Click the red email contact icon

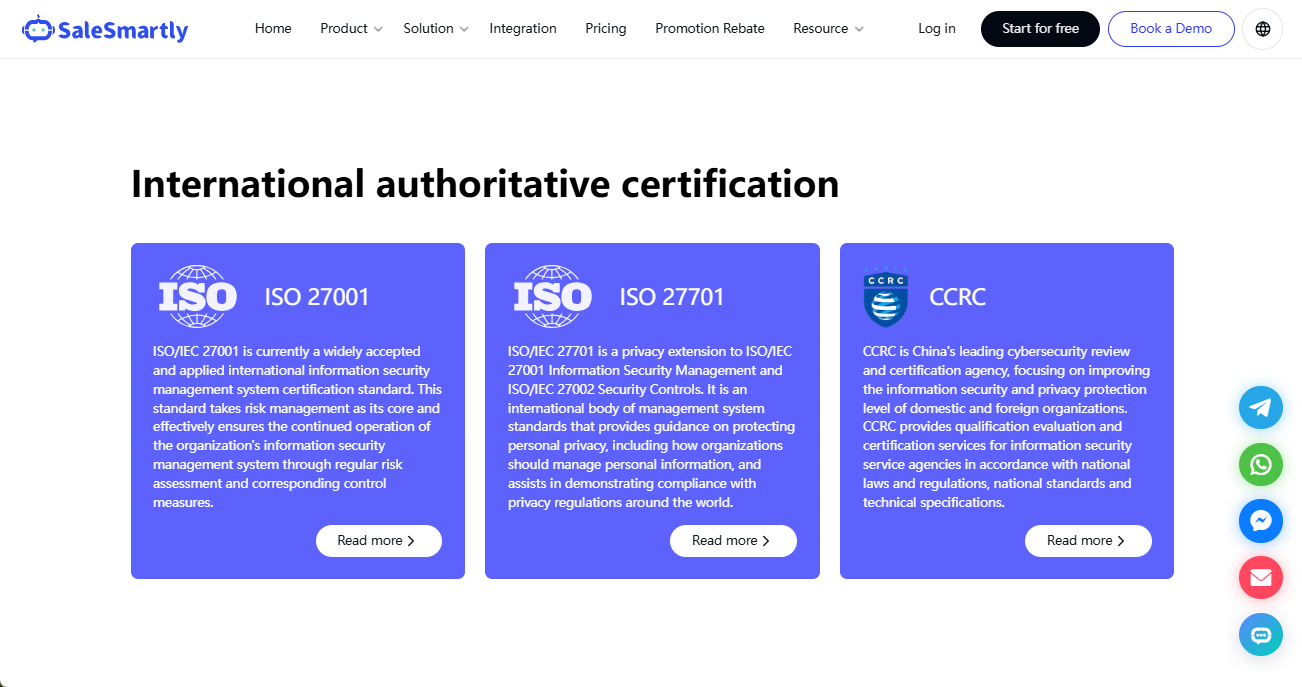coord(1260,578)
